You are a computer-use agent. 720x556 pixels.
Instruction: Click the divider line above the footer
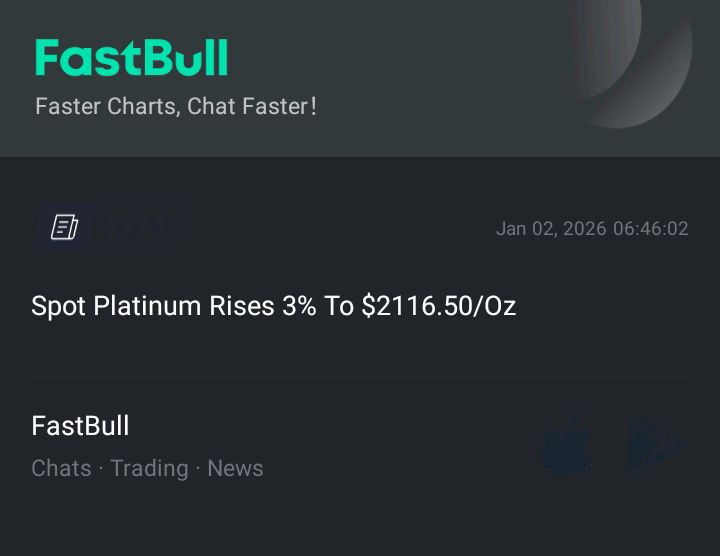(x=359, y=378)
